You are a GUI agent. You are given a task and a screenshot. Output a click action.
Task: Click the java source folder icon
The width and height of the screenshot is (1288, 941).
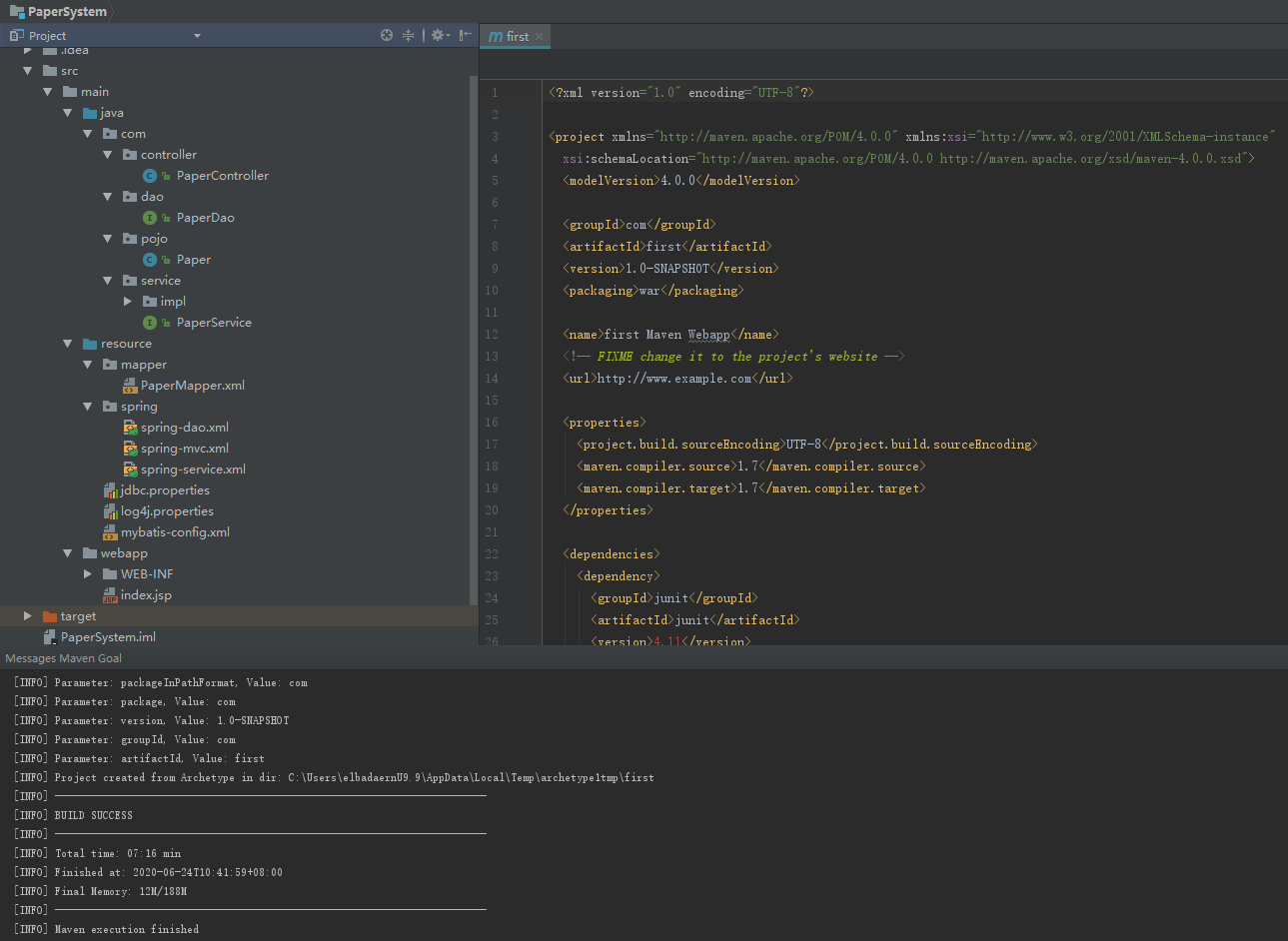pyautogui.click(x=90, y=113)
